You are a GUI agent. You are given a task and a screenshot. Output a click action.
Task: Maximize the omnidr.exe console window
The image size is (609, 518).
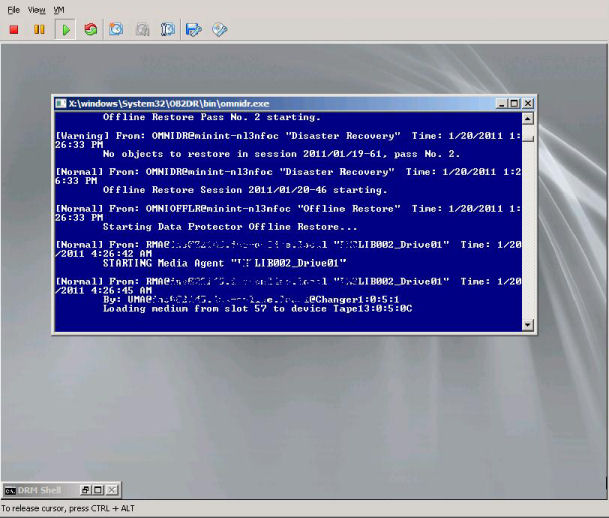(514, 103)
